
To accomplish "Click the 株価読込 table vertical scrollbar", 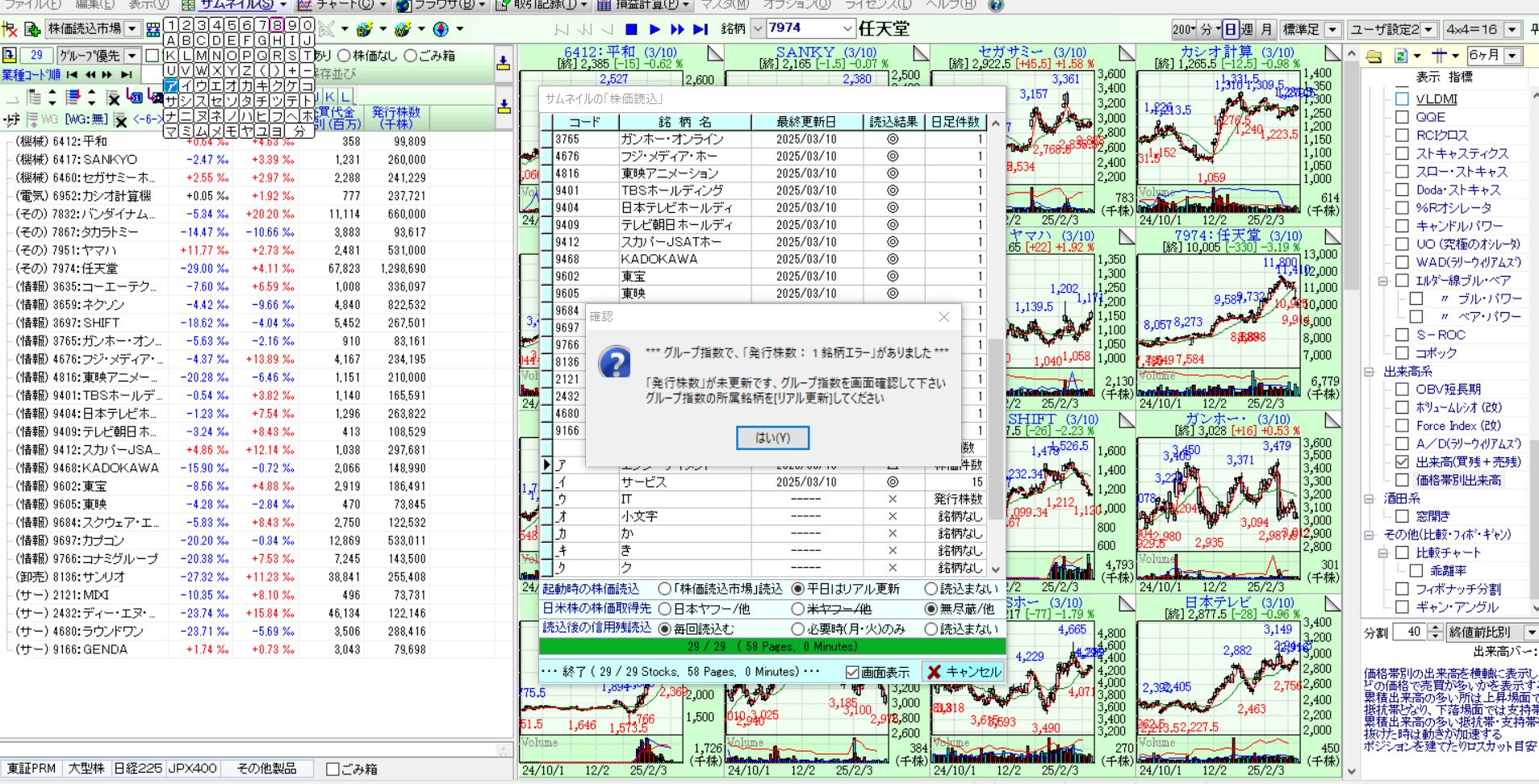I will [x=996, y=346].
